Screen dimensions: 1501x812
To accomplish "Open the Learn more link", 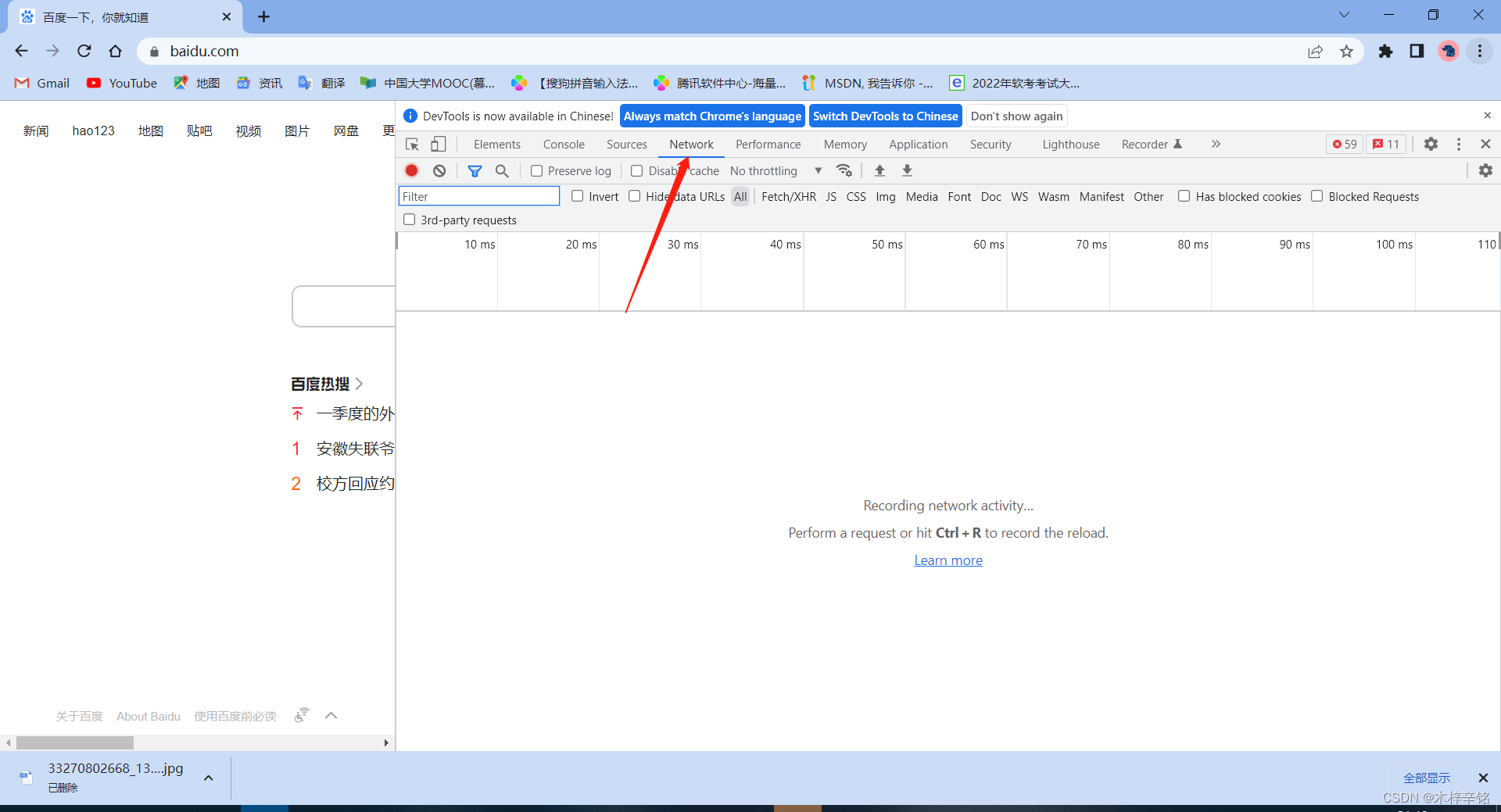I will coord(948,560).
